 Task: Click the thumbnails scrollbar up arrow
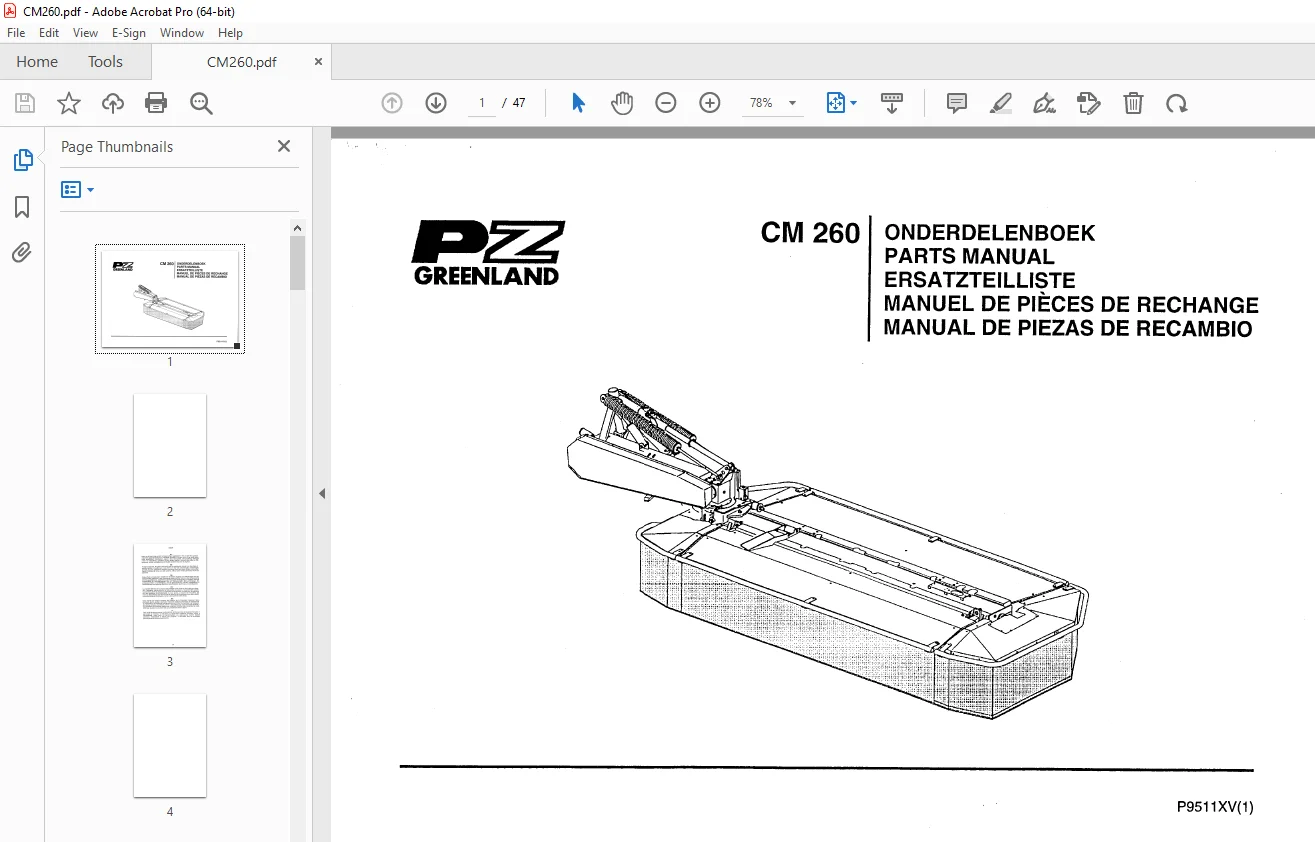click(x=298, y=228)
